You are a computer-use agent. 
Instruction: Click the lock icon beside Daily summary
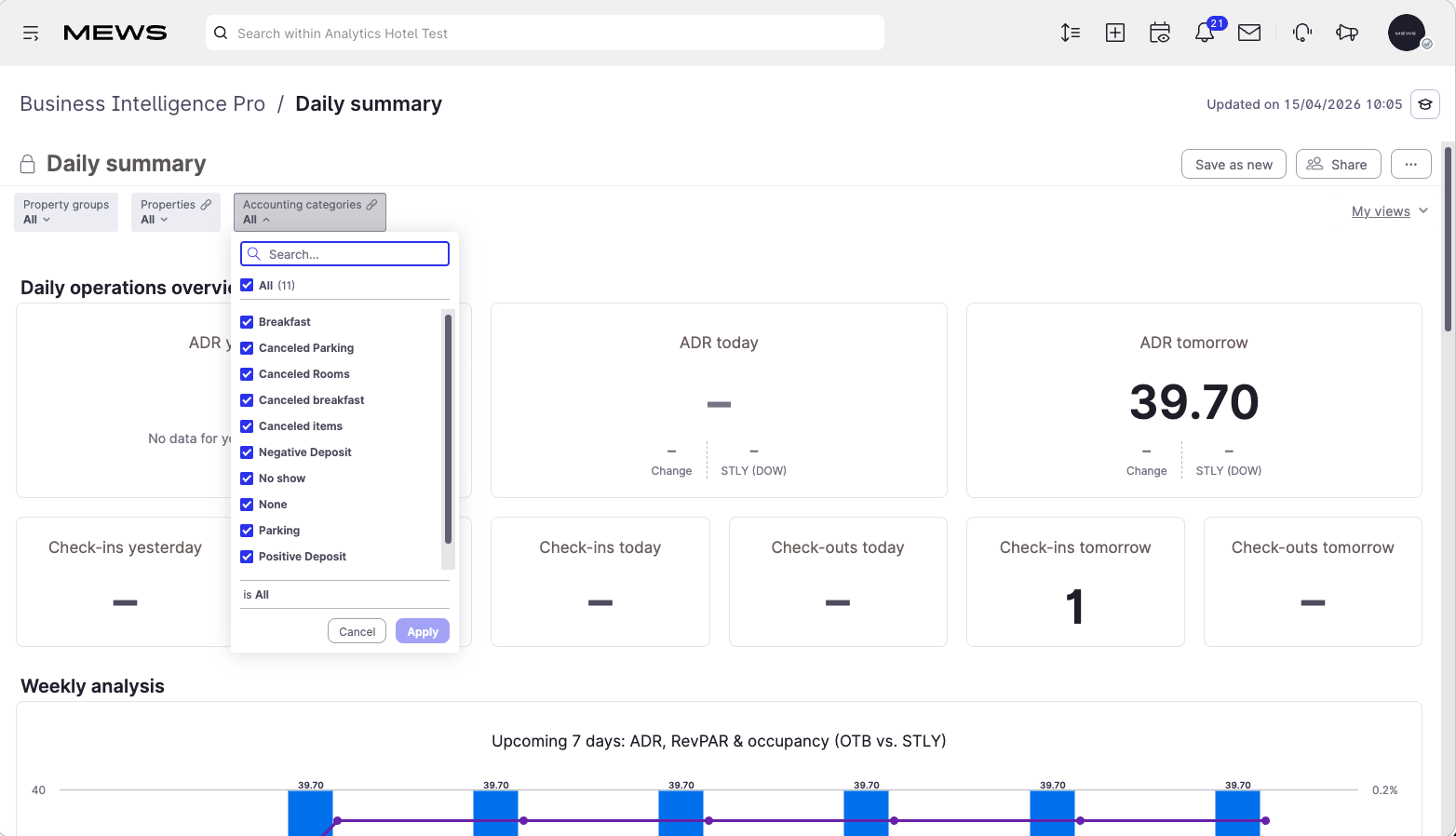[x=28, y=164]
